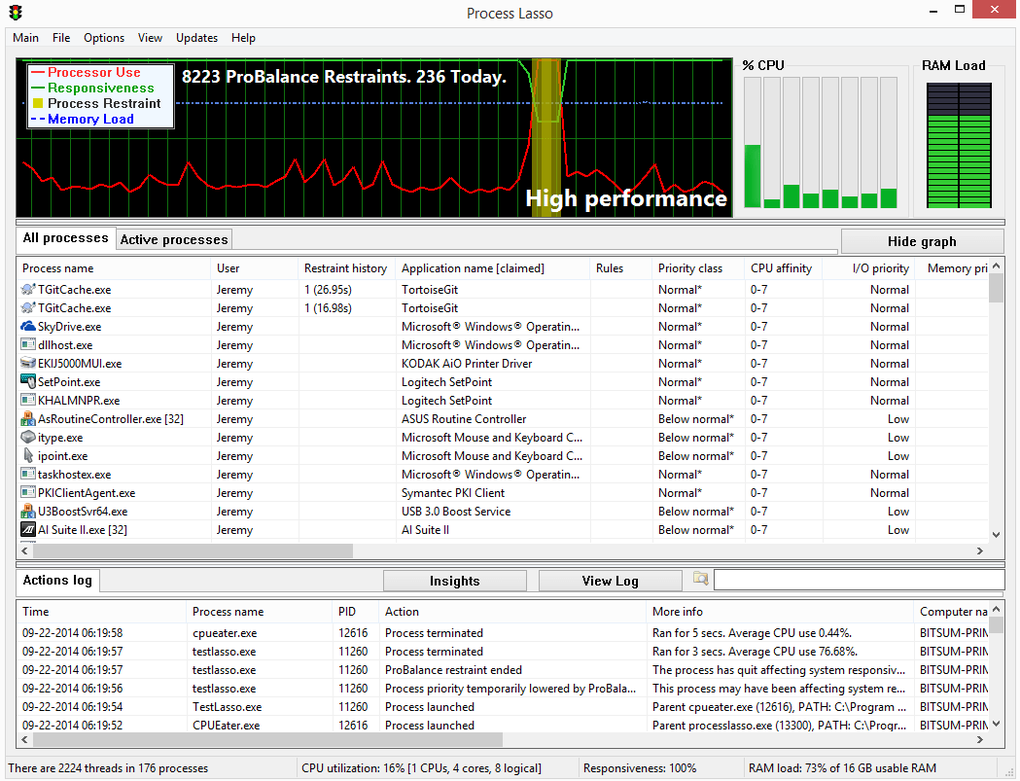The image size is (1020, 781).
Task: Click the Hide graph button
Action: (x=921, y=241)
